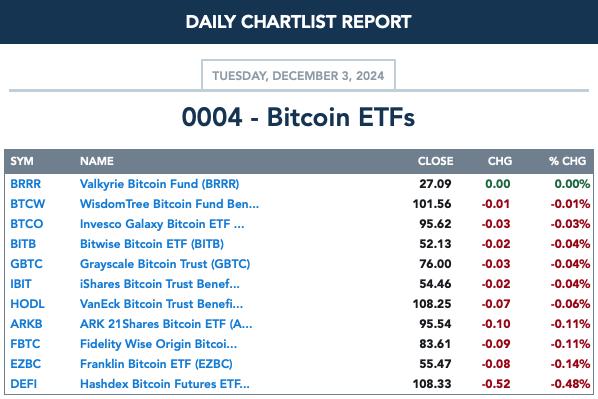Open Grayscale Bitcoin Trust (GBTC) name link
The width and height of the screenshot is (598, 399).
click(x=165, y=264)
